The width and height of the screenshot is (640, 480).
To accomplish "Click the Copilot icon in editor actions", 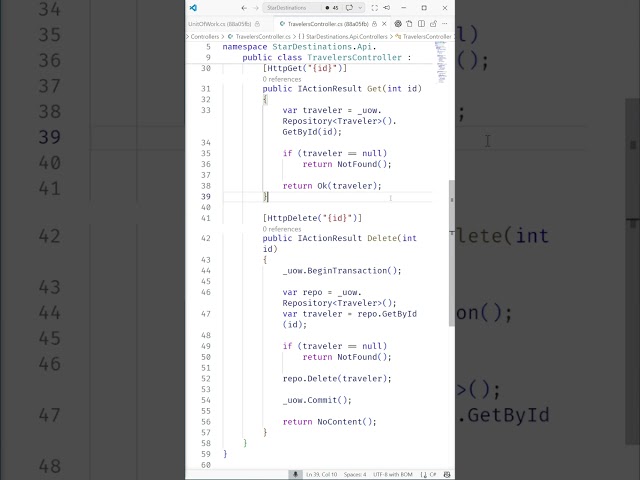I will coord(398,24).
